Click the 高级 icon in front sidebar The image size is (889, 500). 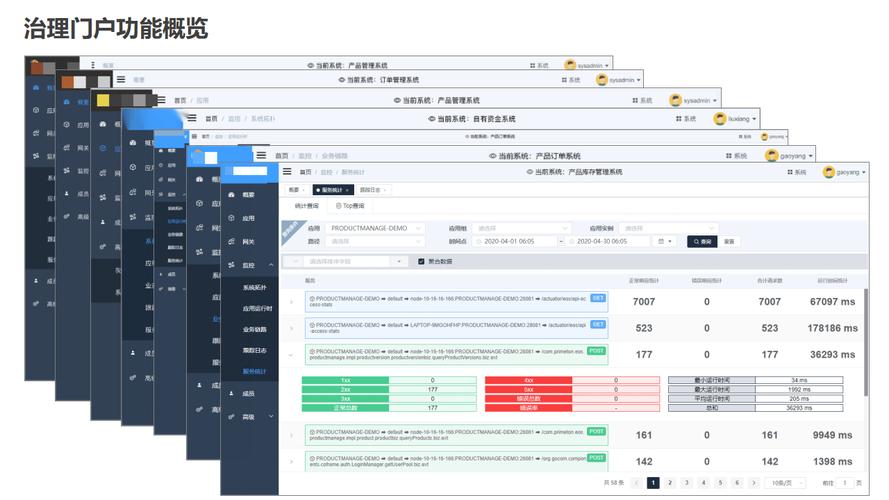231,417
